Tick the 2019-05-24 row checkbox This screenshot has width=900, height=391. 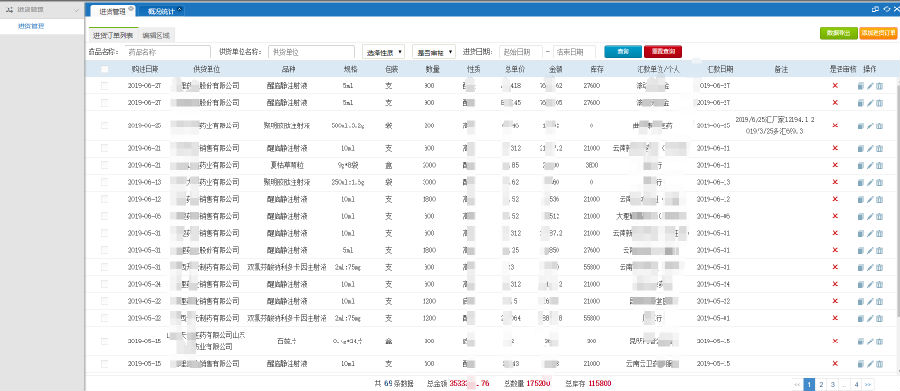(104, 284)
